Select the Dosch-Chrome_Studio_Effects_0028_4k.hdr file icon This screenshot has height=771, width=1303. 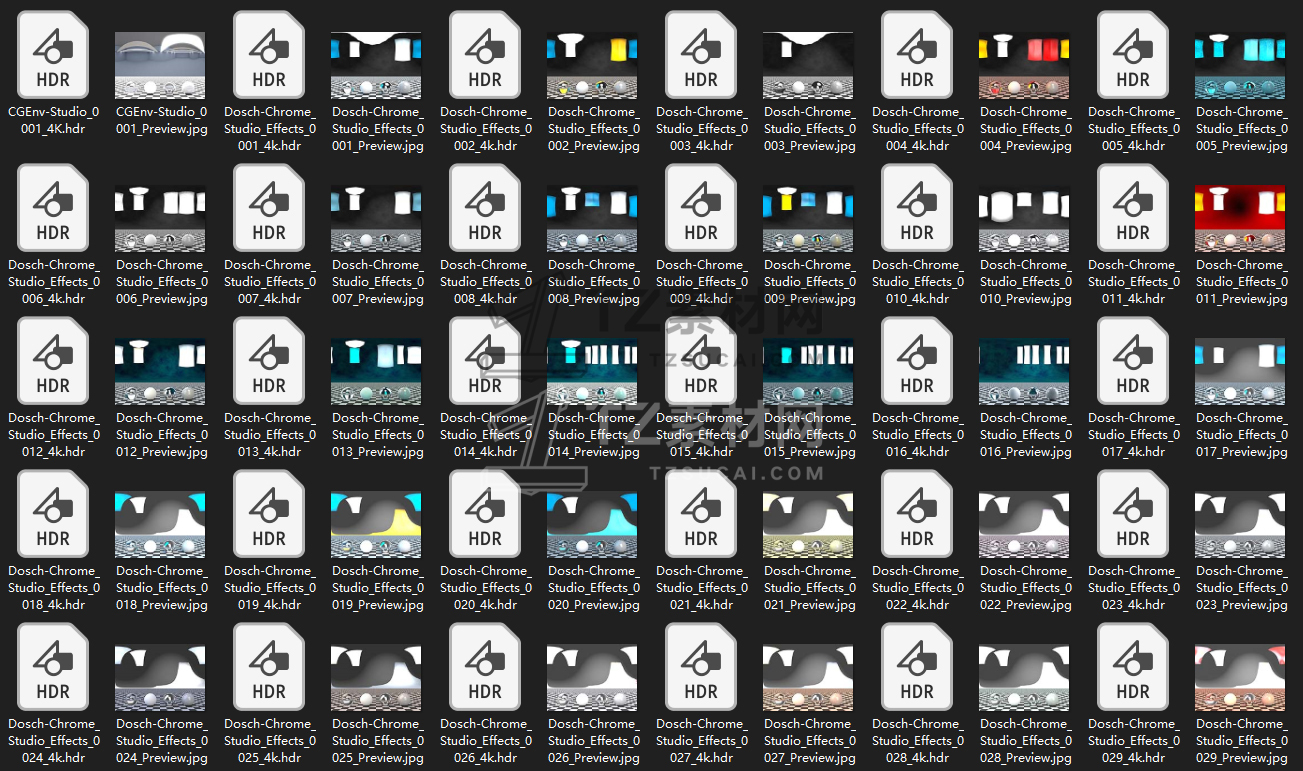(917, 667)
